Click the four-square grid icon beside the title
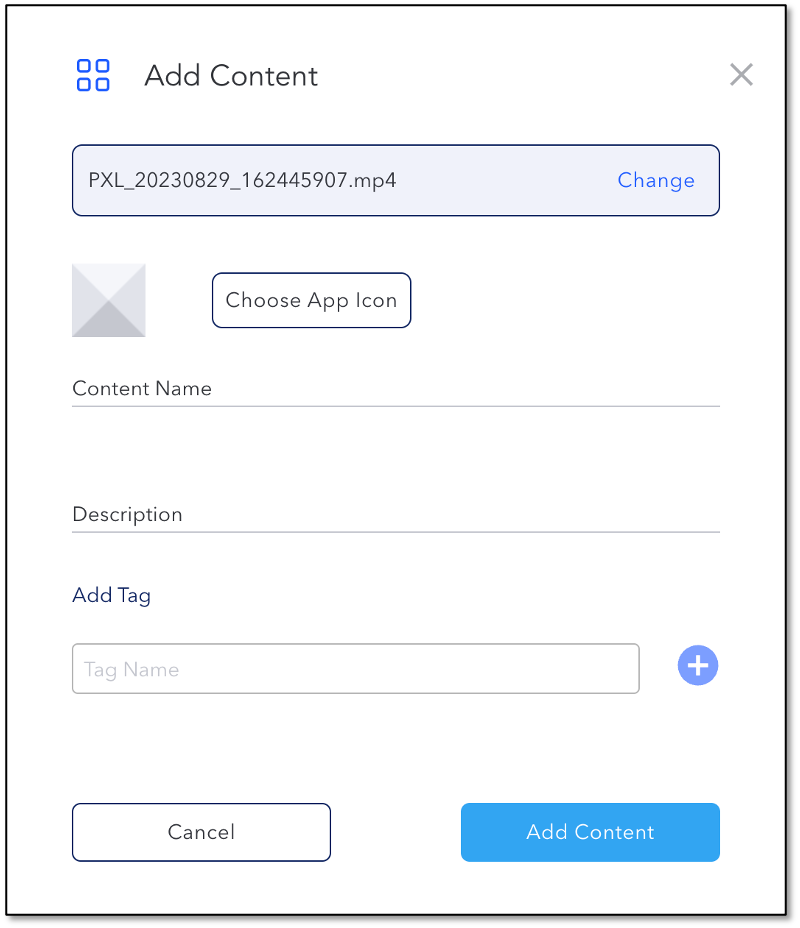Screen dimensions: 800x928 point(93,75)
